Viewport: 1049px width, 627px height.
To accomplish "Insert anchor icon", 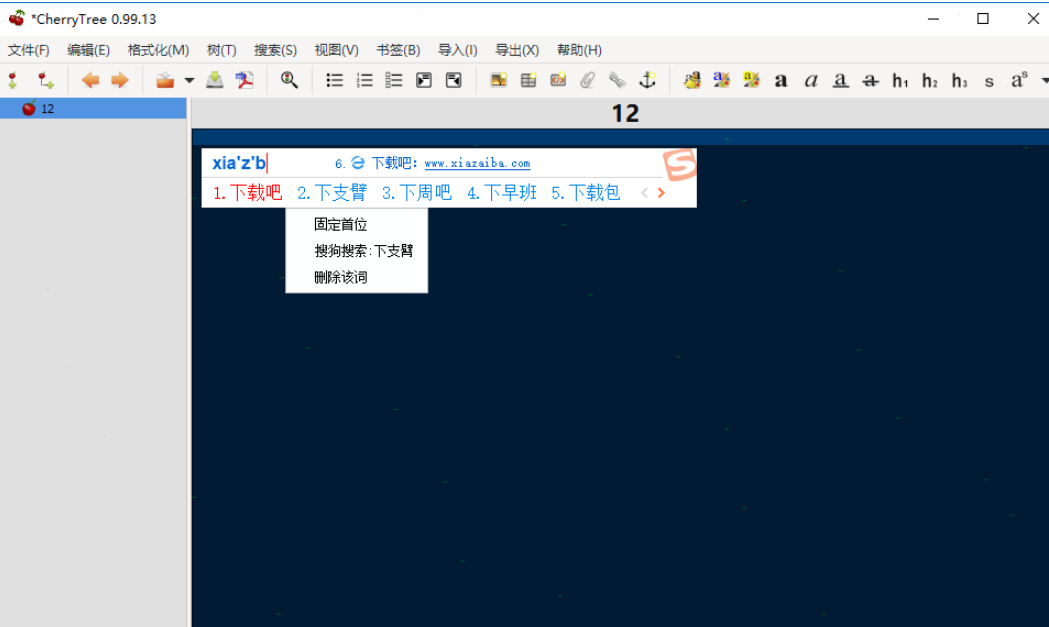I will 647,80.
